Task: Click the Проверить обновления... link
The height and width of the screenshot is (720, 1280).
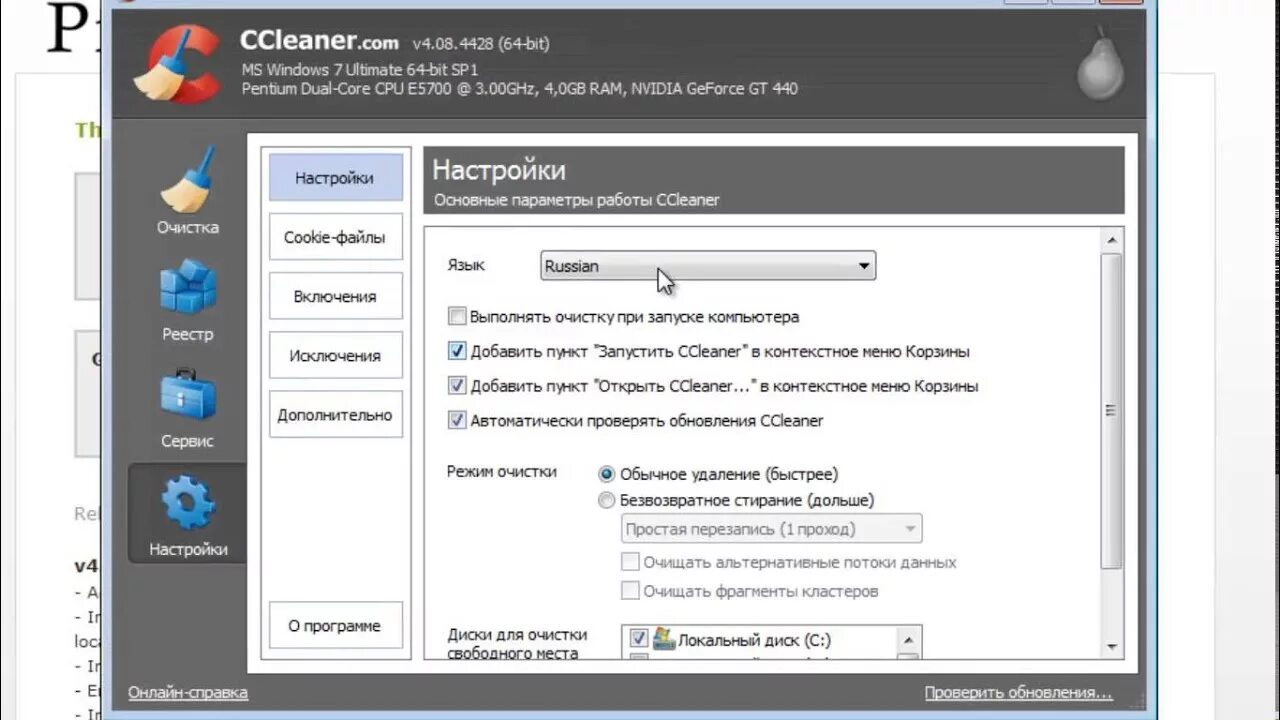Action: tap(1018, 692)
